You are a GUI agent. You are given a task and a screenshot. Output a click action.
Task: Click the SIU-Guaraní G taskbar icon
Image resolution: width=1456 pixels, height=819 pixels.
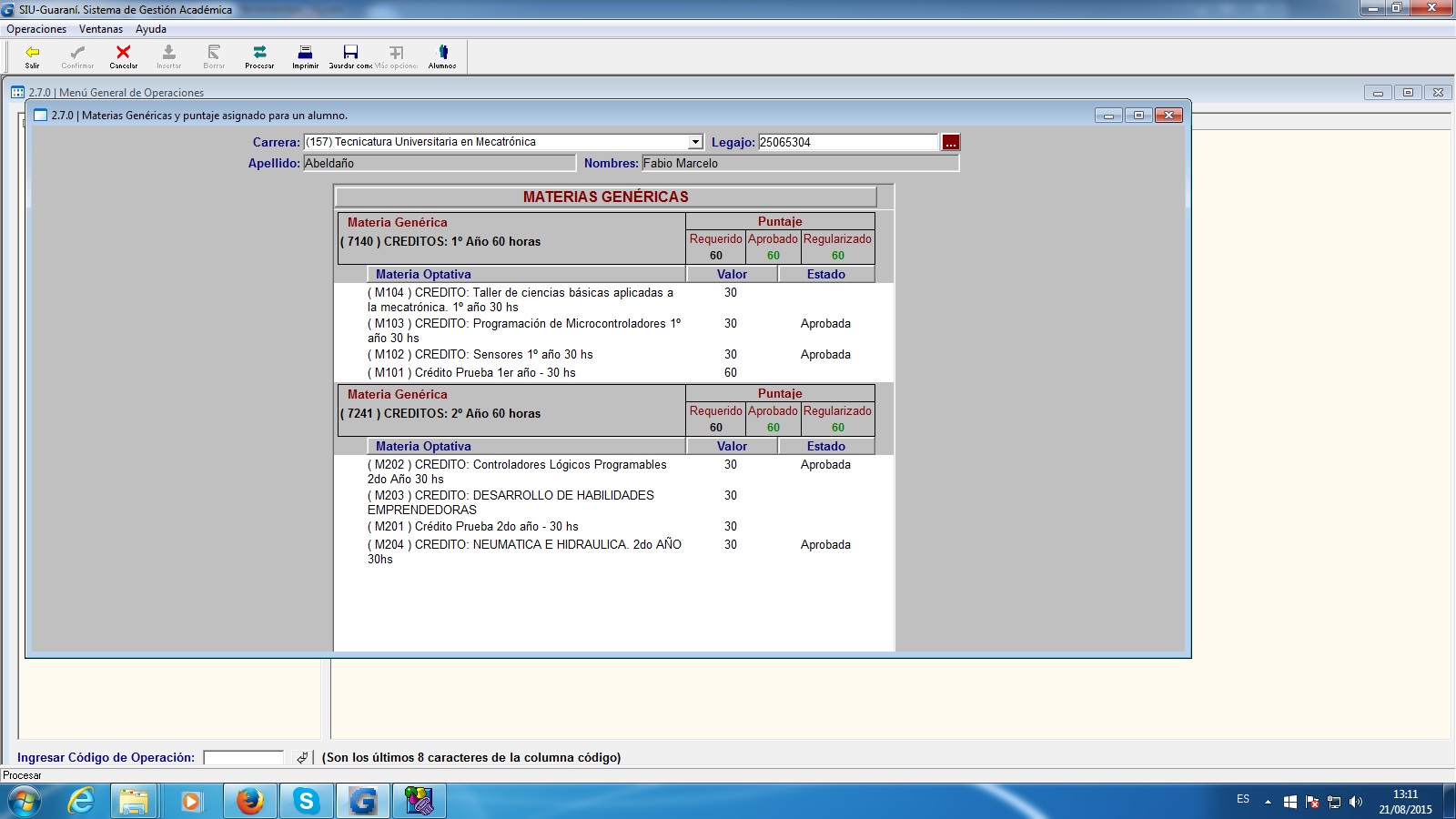coord(362,801)
